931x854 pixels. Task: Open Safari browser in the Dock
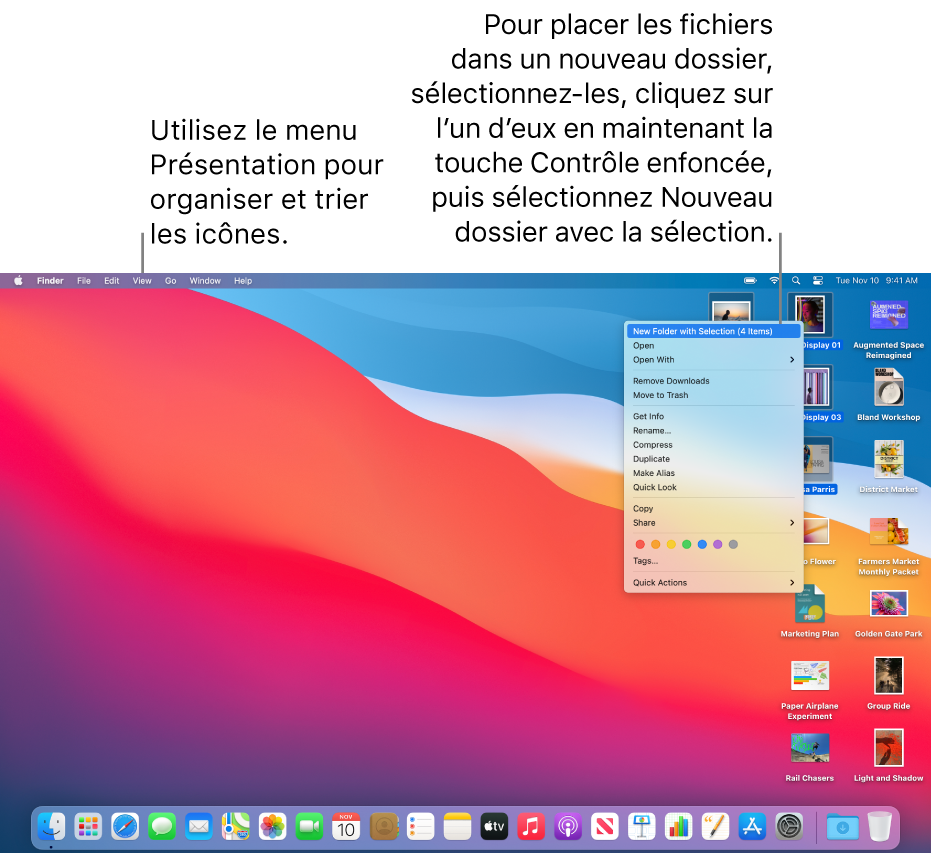point(125,826)
